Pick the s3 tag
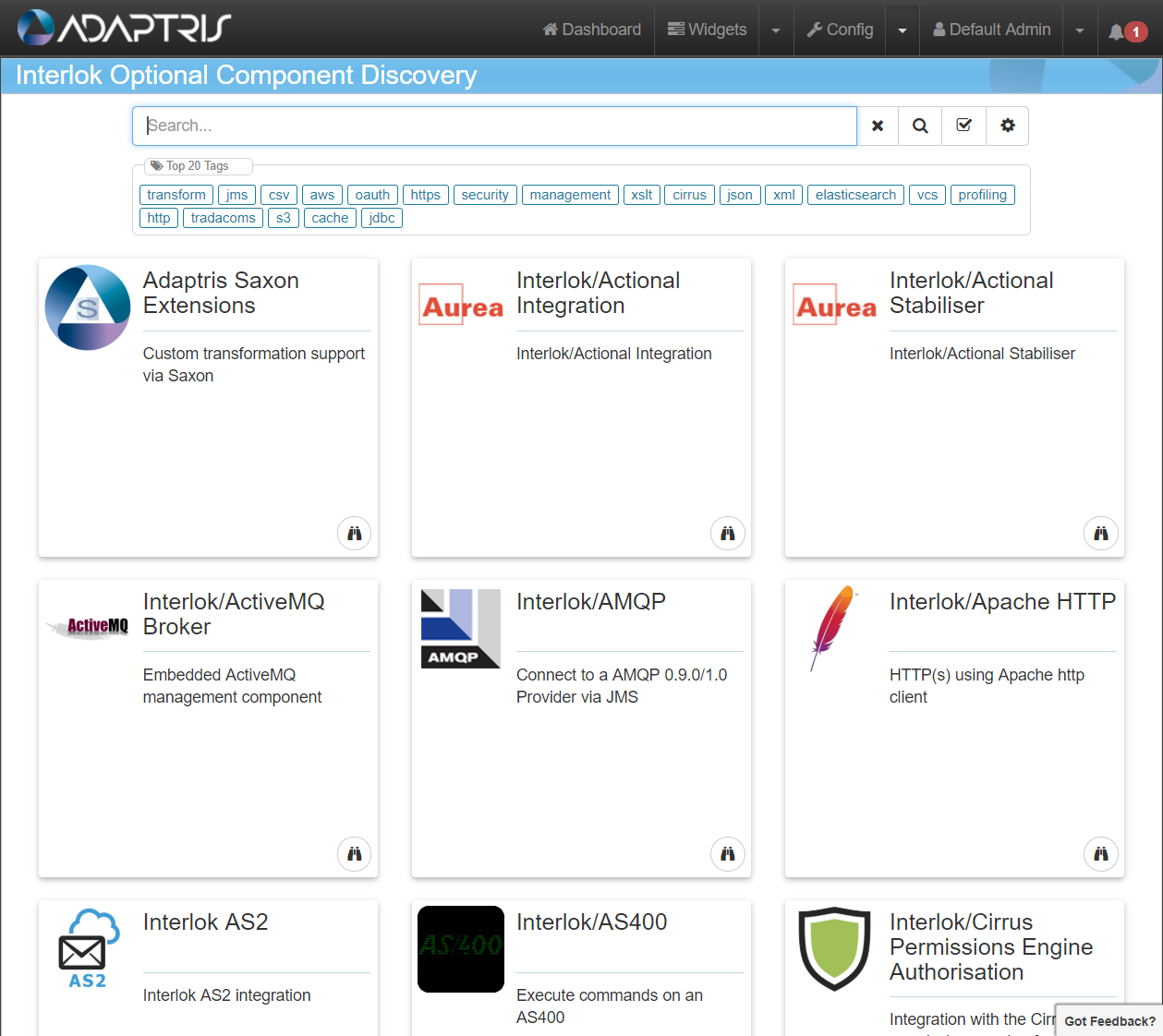This screenshot has width=1163, height=1036. pyautogui.click(x=284, y=218)
